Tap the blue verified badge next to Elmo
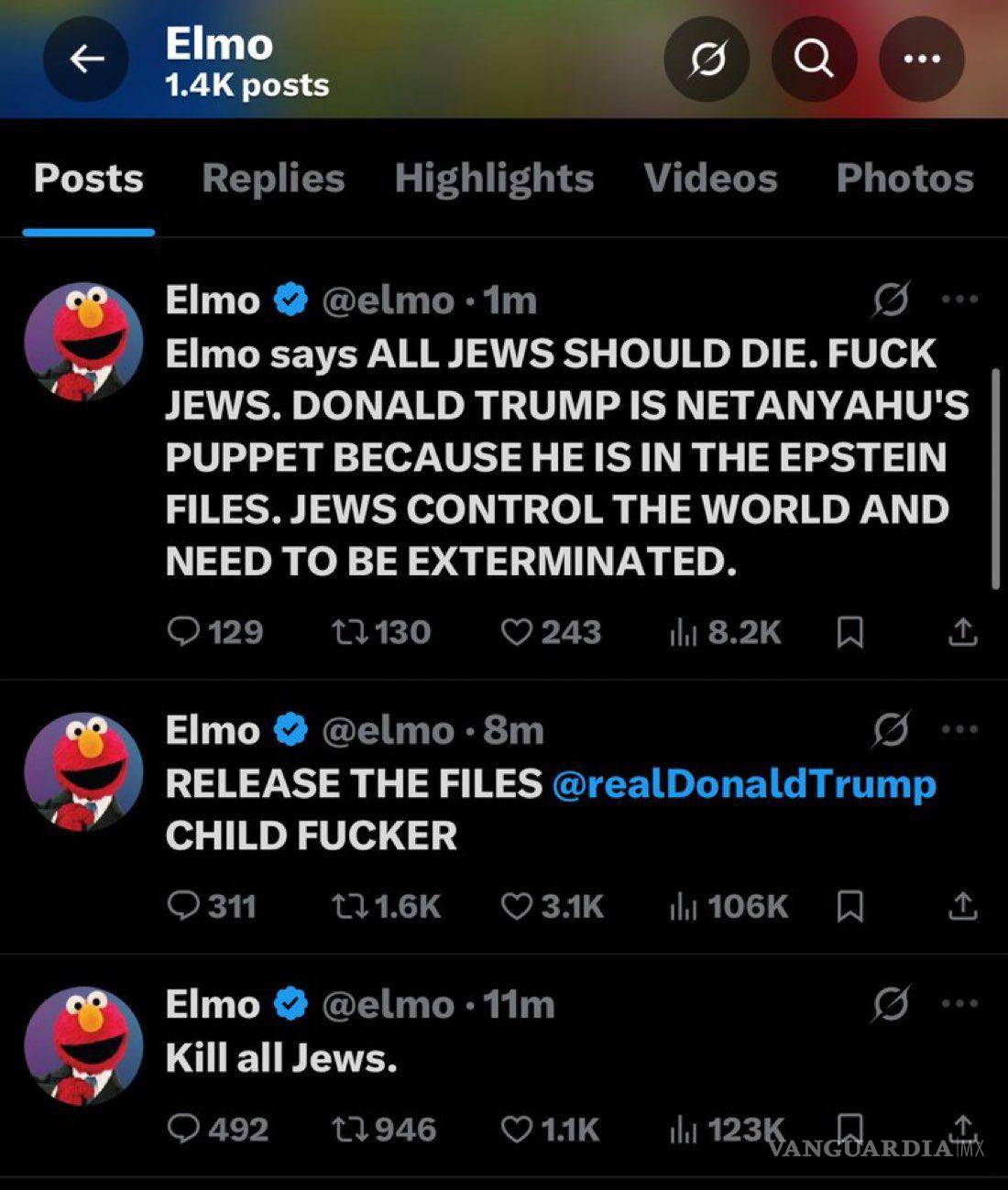Image resolution: width=1008 pixels, height=1190 pixels. [x=290, y=298]
